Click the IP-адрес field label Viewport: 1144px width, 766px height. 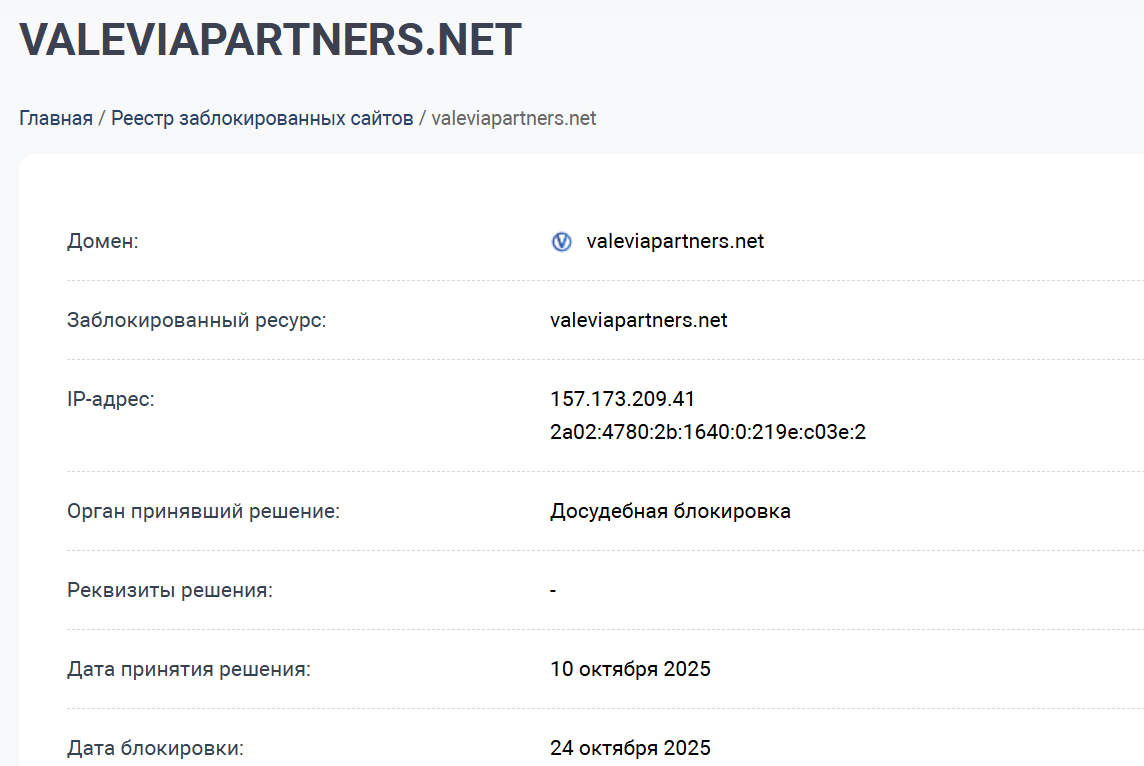pos(108,398)
